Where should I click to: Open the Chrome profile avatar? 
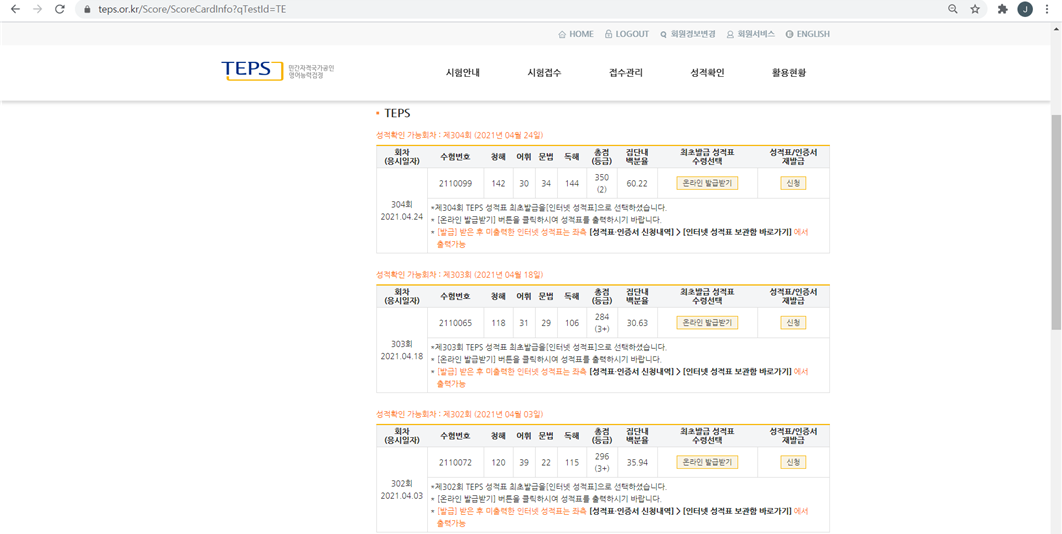(1025, 9)
